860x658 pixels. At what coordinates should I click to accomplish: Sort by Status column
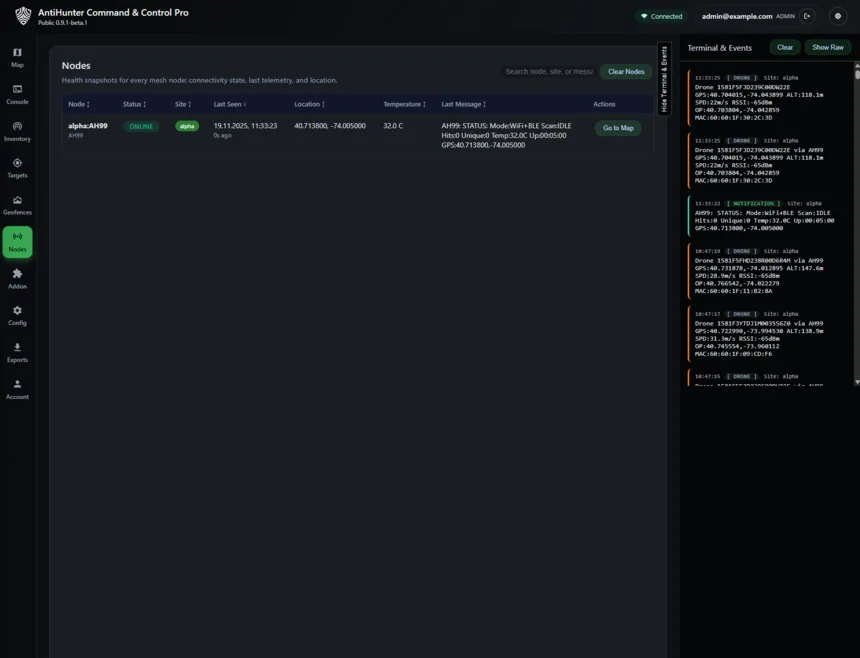tap(134, 104)
